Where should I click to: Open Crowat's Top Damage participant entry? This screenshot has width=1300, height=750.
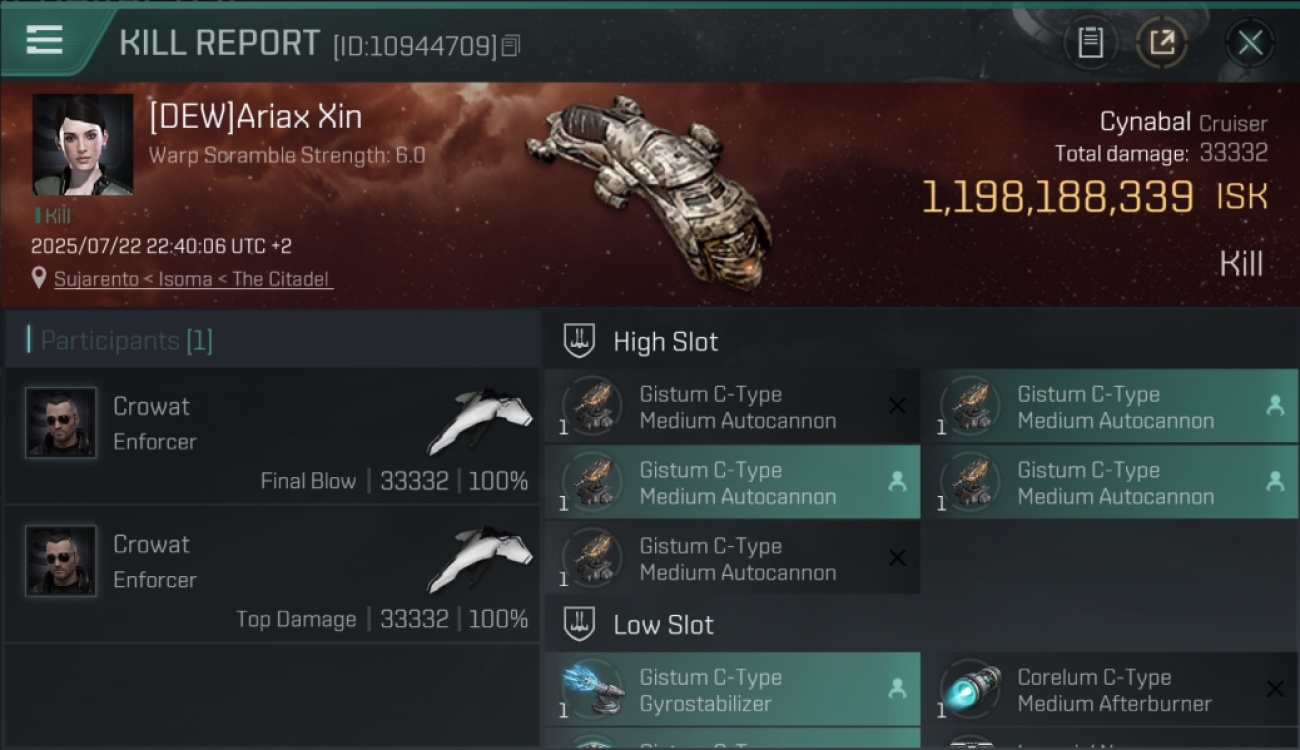click(x=272, y=573)
